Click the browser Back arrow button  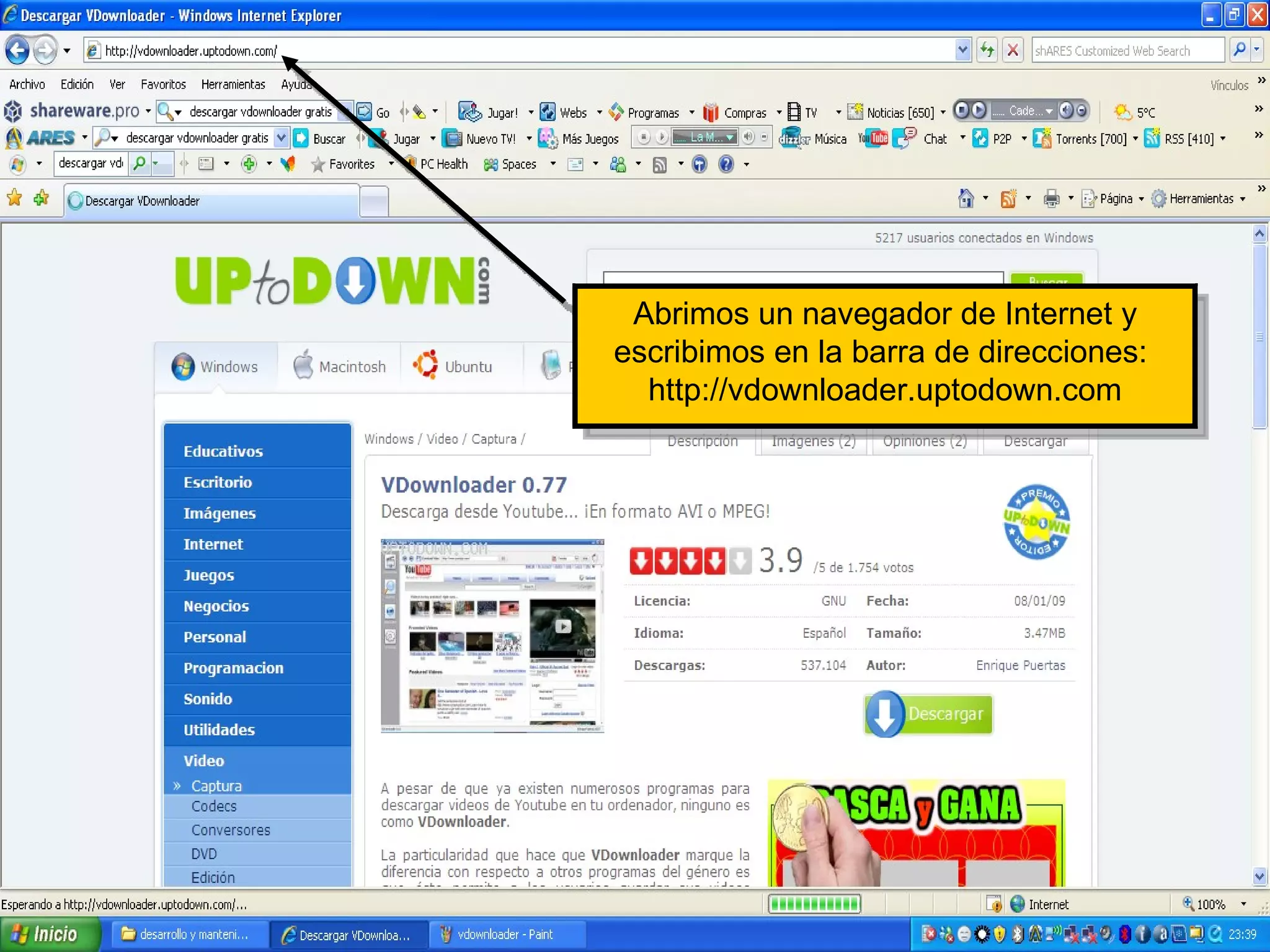click(17, 50)
